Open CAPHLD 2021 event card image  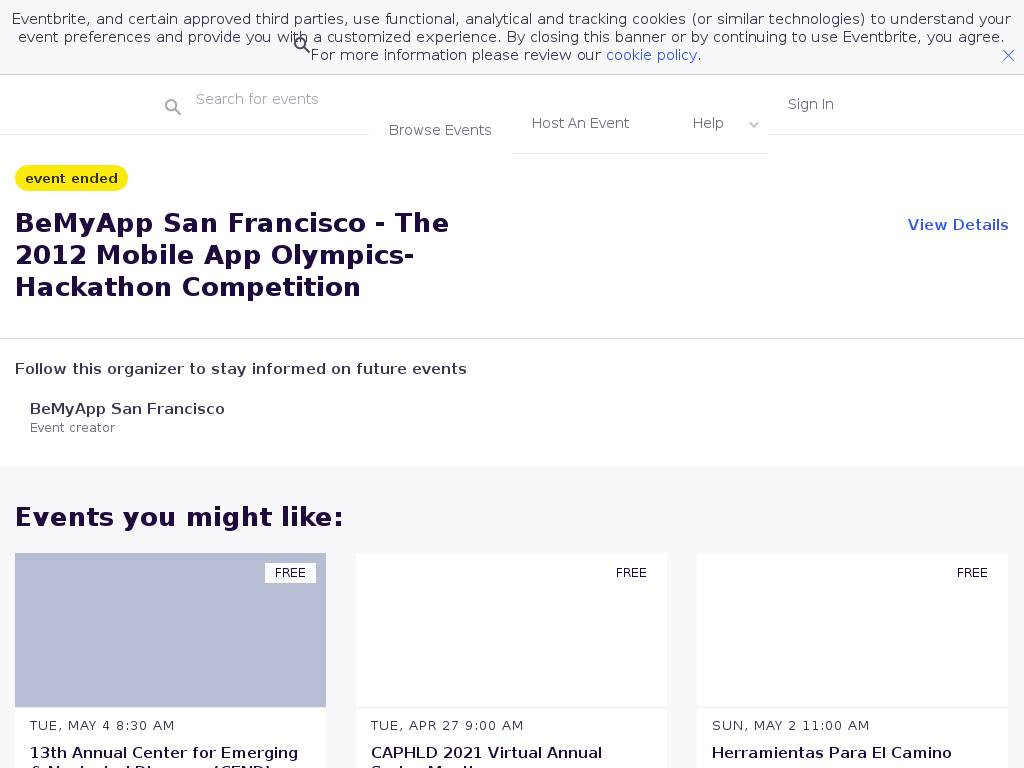tap(511, 630)
